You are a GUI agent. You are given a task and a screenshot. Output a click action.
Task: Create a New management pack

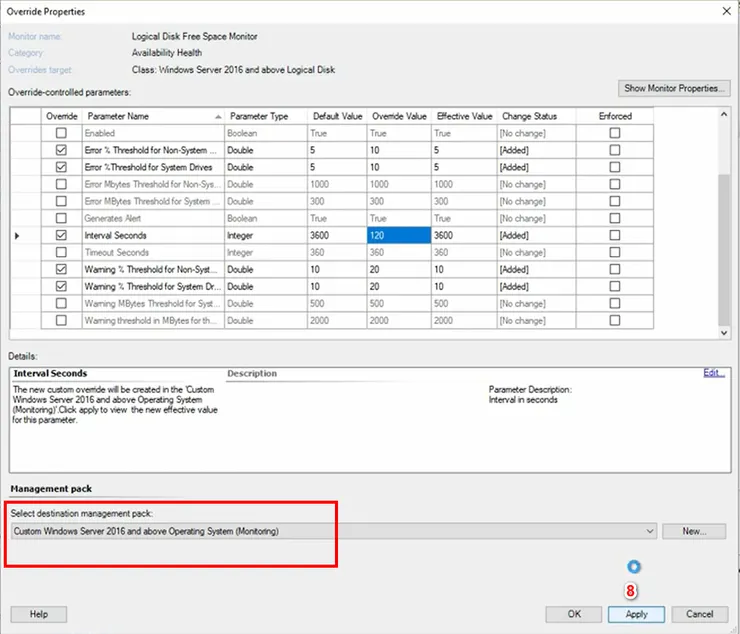(693, 531)
